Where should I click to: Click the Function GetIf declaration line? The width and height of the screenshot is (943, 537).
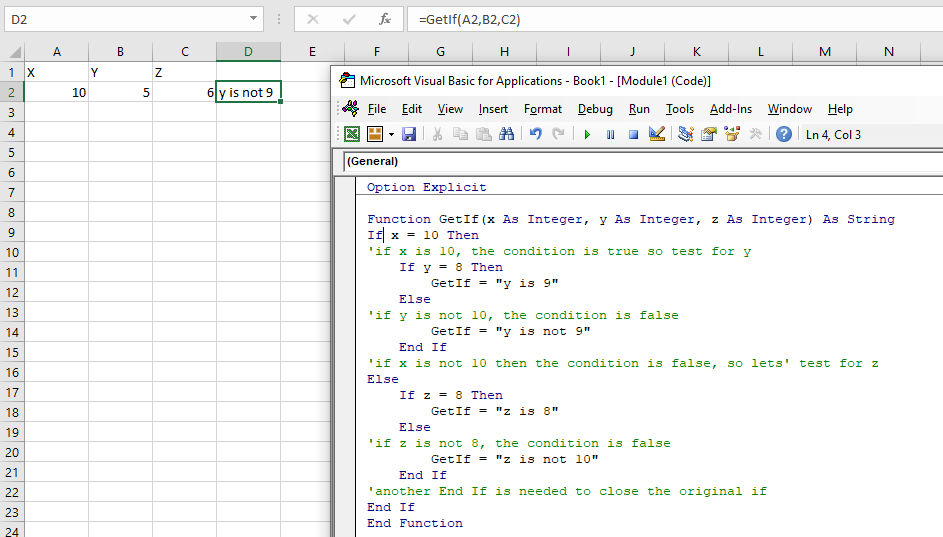(x=631, y=219)
